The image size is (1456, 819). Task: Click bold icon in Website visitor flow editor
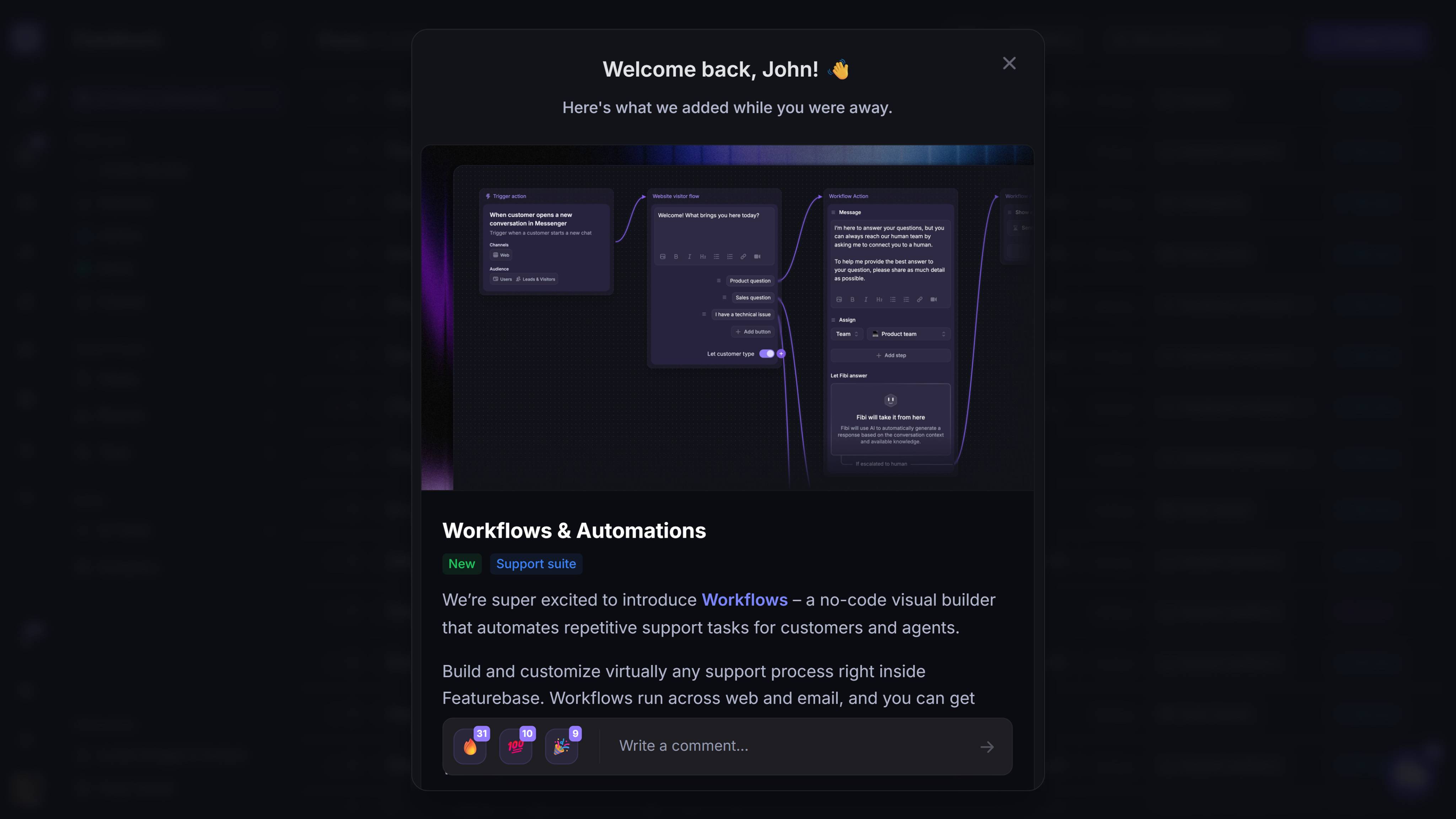point(676,257)
